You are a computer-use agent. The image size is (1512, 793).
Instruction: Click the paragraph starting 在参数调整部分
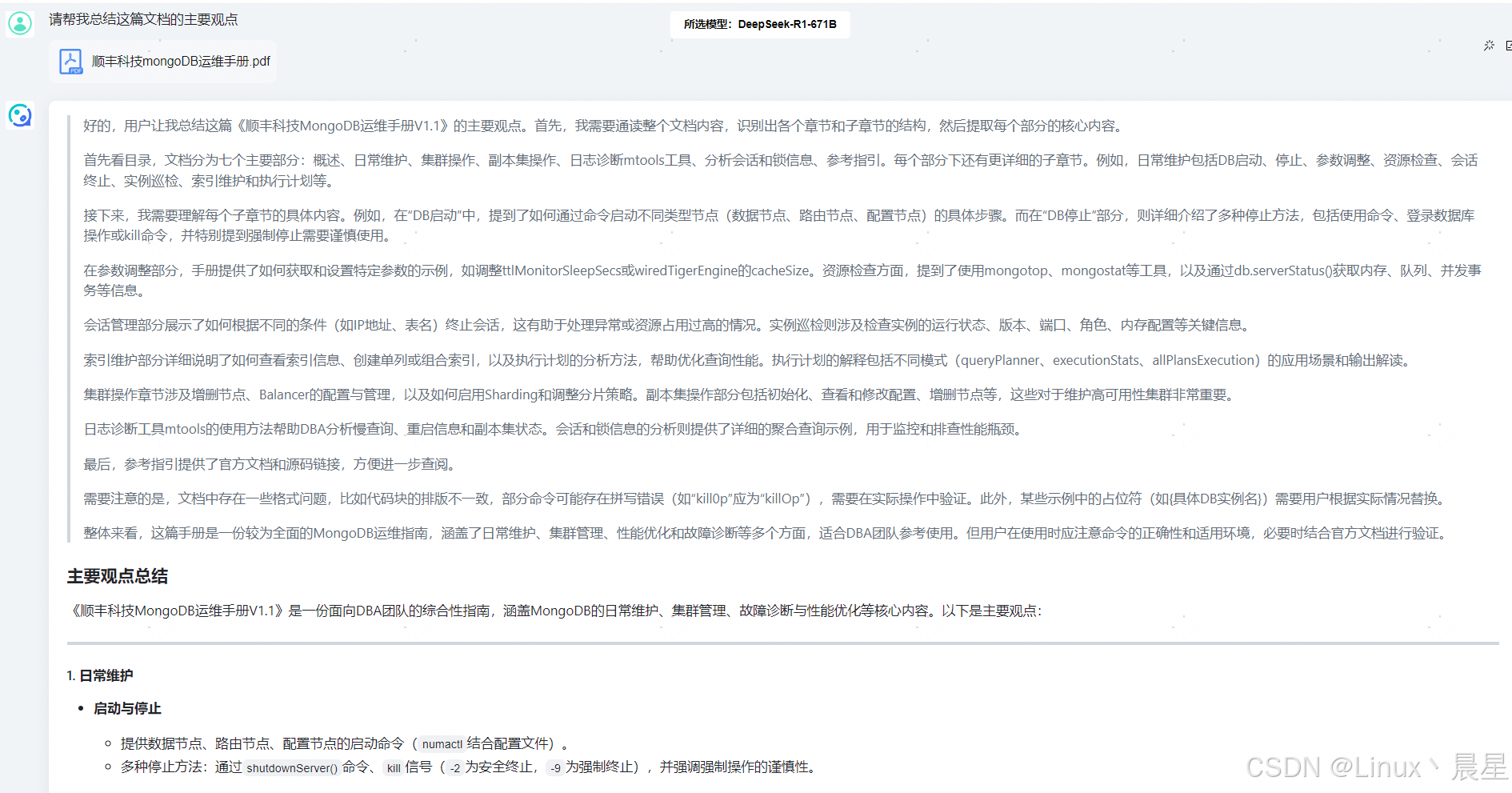coord(782,280)
